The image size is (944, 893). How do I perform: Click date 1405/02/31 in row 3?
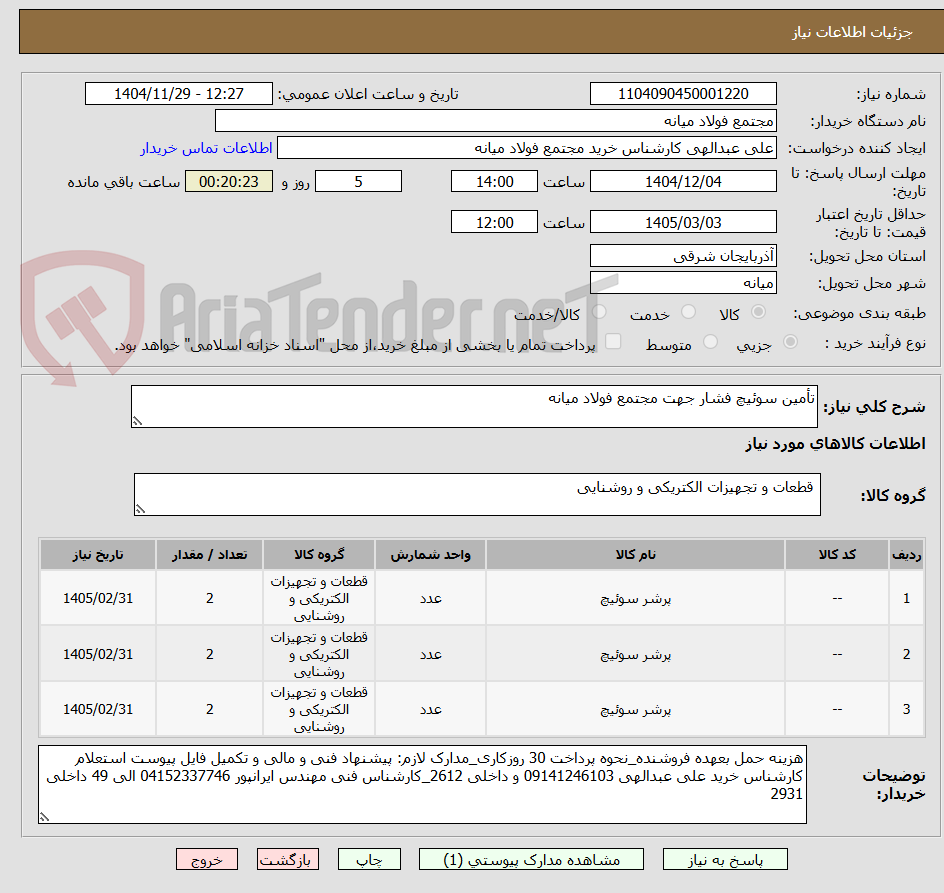point(98,709)
